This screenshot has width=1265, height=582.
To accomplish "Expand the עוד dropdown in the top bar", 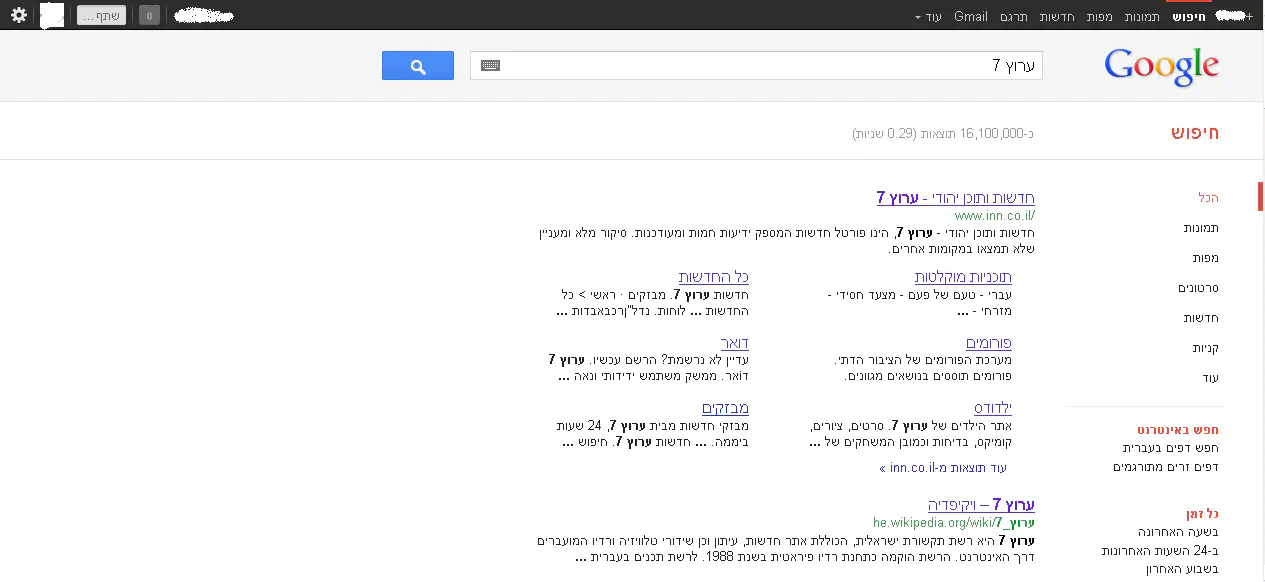I will pyautogui.click(x=930, y=17).
